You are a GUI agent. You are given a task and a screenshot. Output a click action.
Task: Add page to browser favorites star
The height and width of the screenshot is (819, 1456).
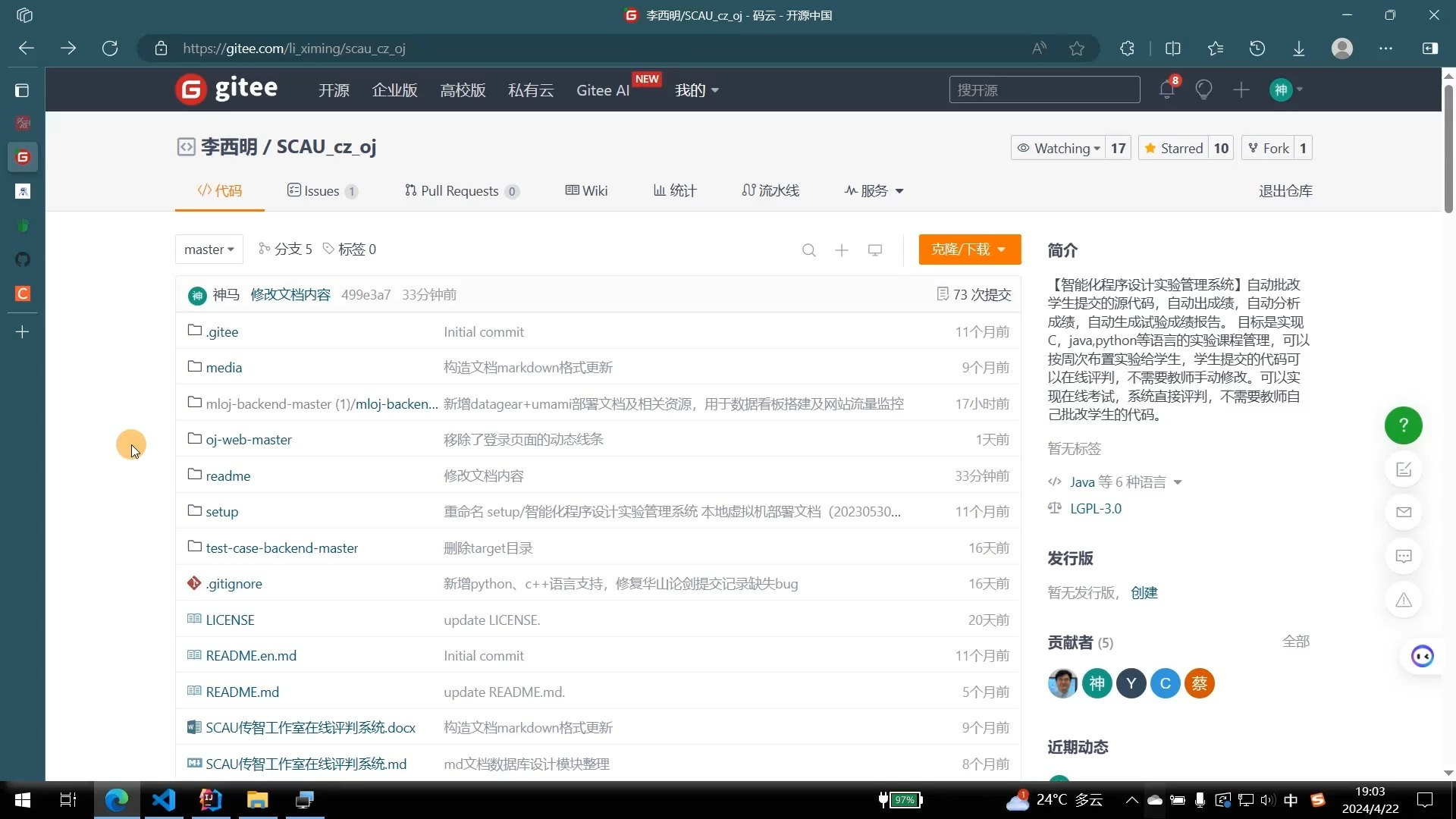(x=1077, y=49)
